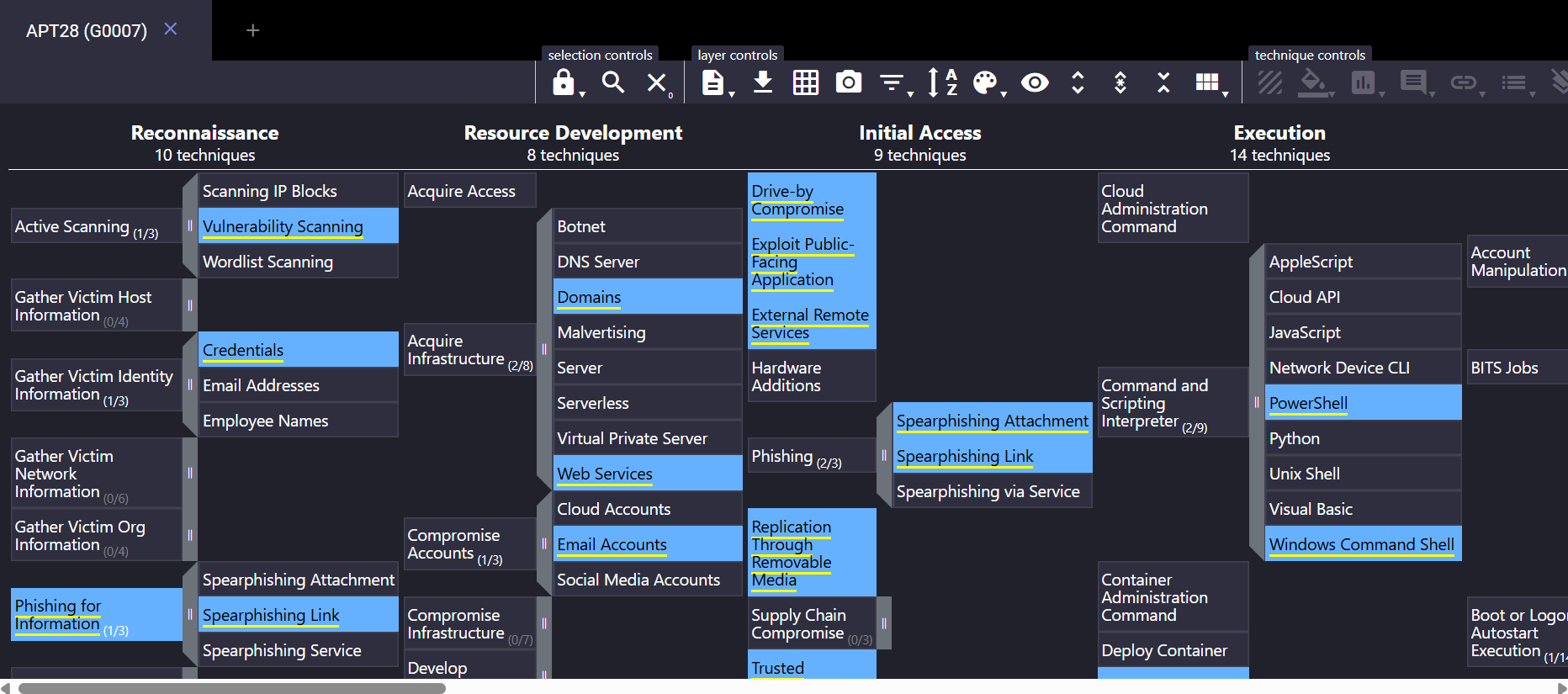Expand all sub-techniques
The width and height of the screenshot is (1568, 694).
pos(1078,82)
